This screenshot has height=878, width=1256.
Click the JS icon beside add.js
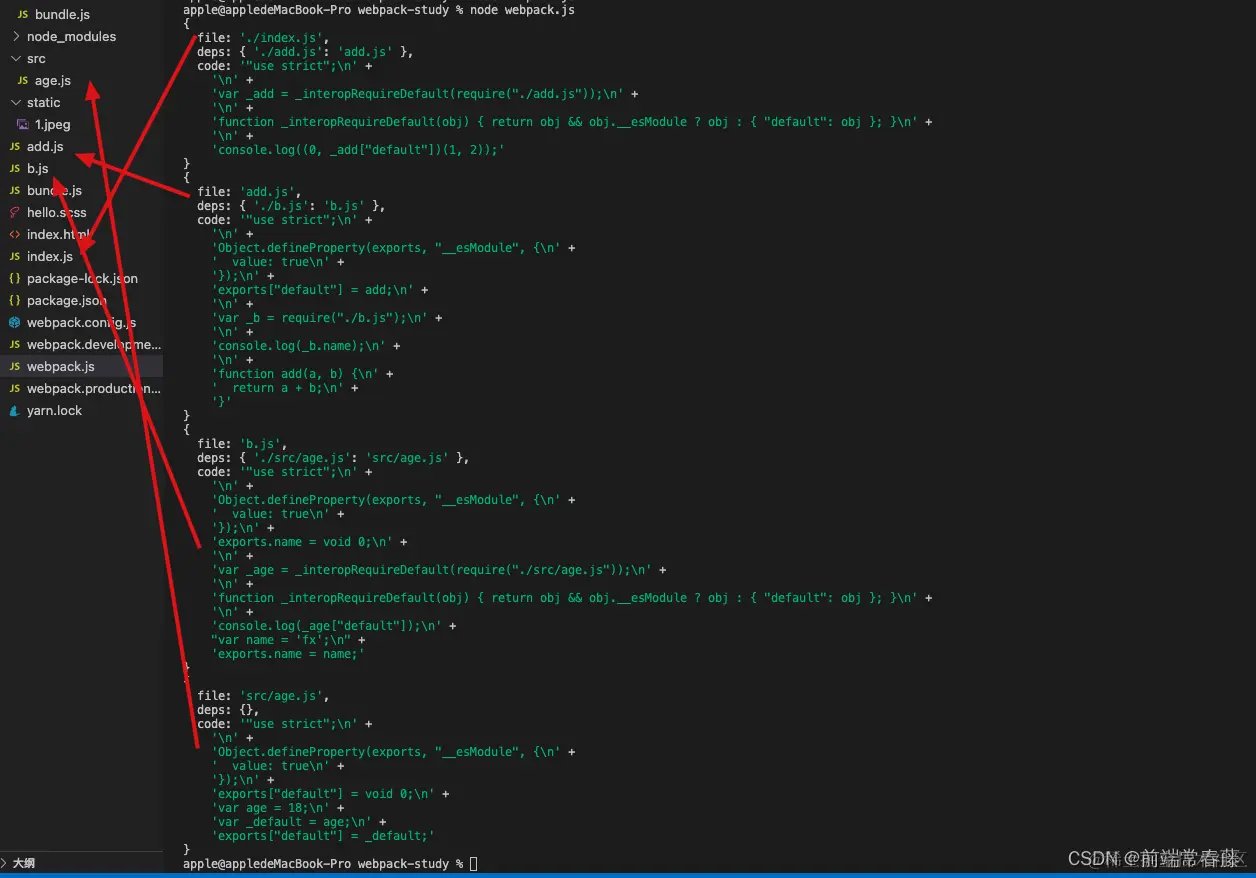15,147
